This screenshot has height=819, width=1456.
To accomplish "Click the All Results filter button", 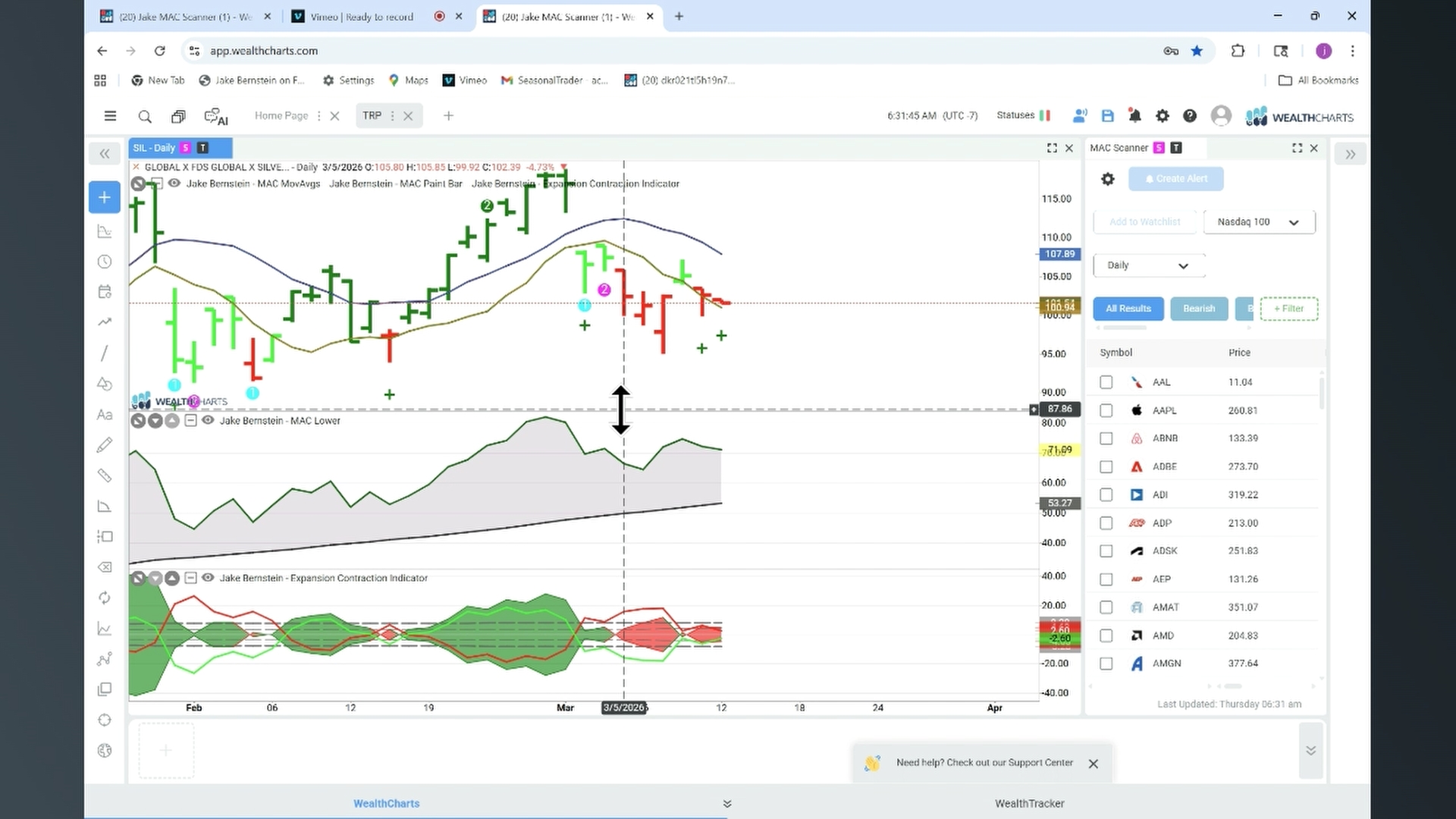I will tap(1128, 309).
